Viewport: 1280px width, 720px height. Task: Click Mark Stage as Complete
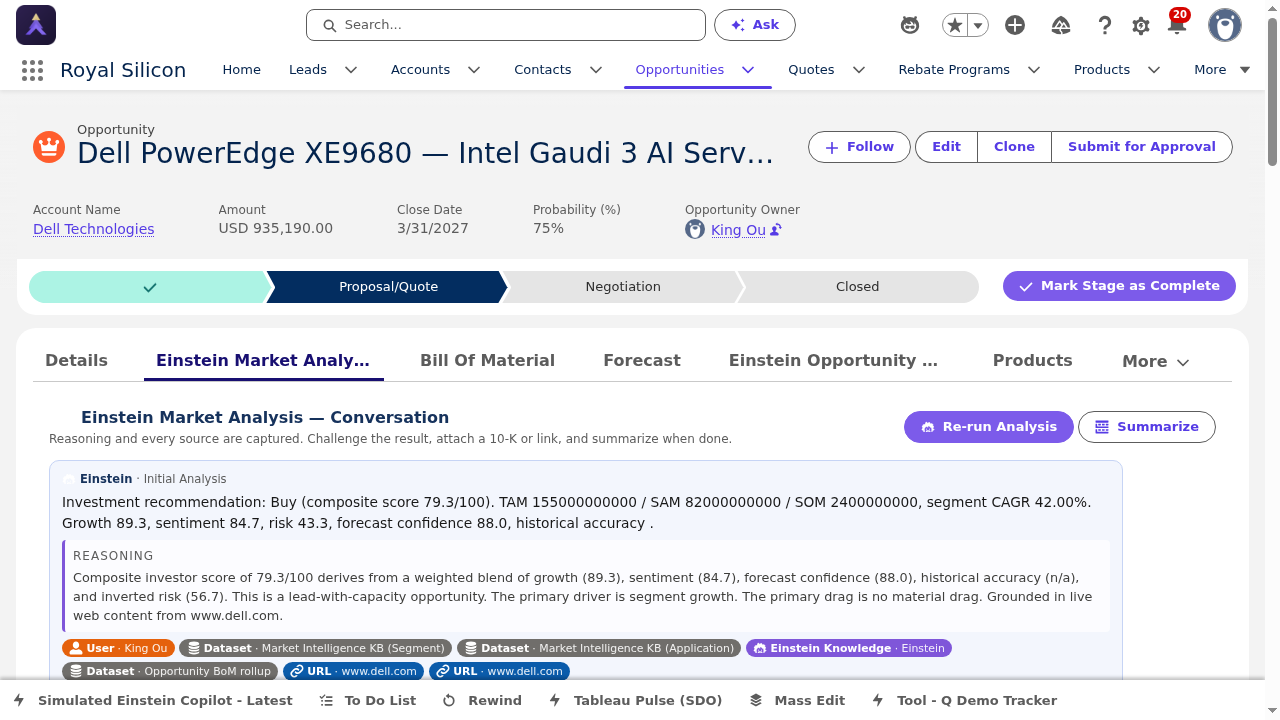coord(1119,286)
